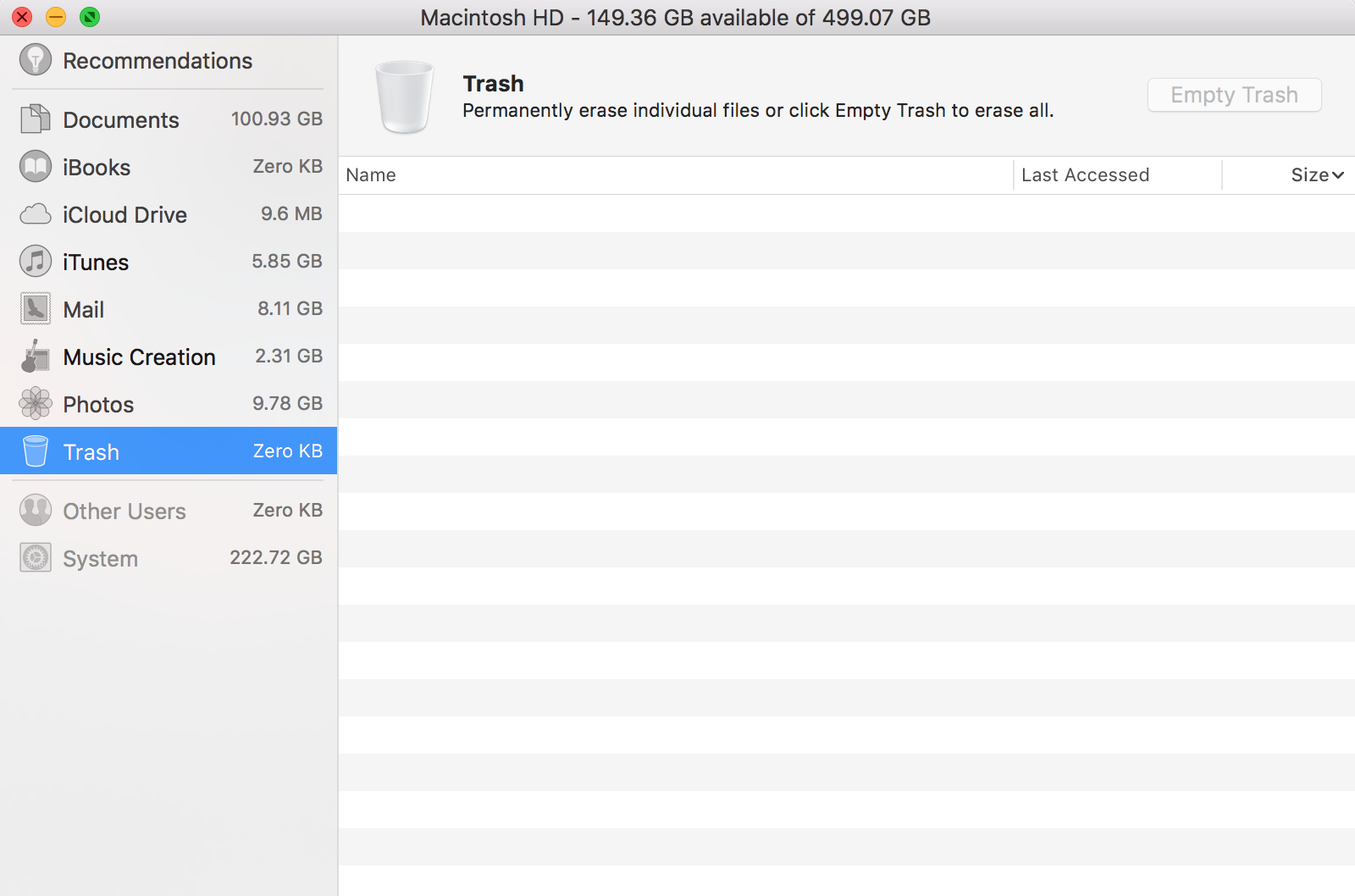
Task: Close the storage management window
Action: 22,17
